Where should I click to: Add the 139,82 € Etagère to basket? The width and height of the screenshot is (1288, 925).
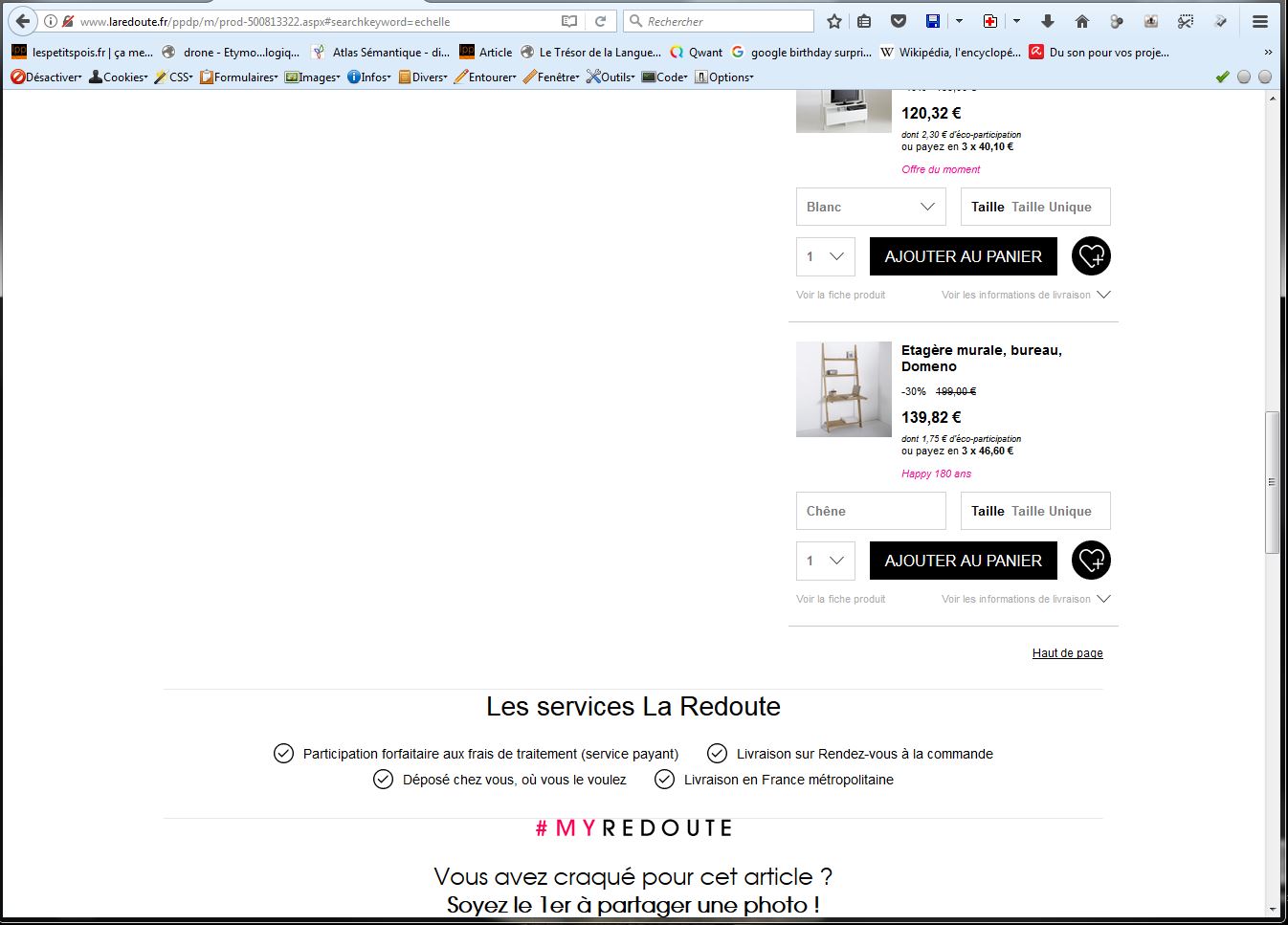[x=963, y=561]
